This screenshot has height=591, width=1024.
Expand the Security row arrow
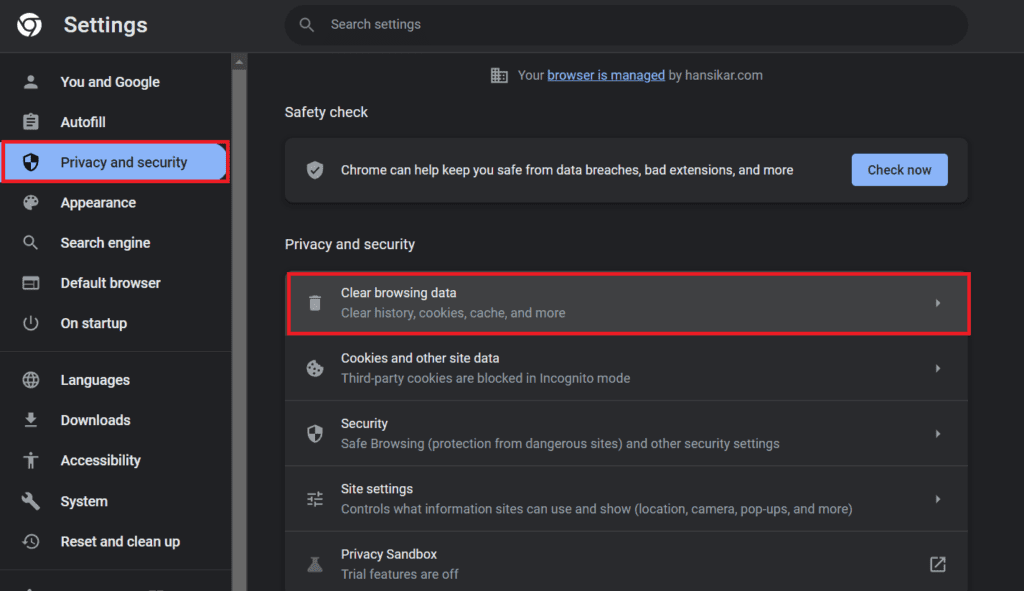pyautogui.click(x=937, y=434)
